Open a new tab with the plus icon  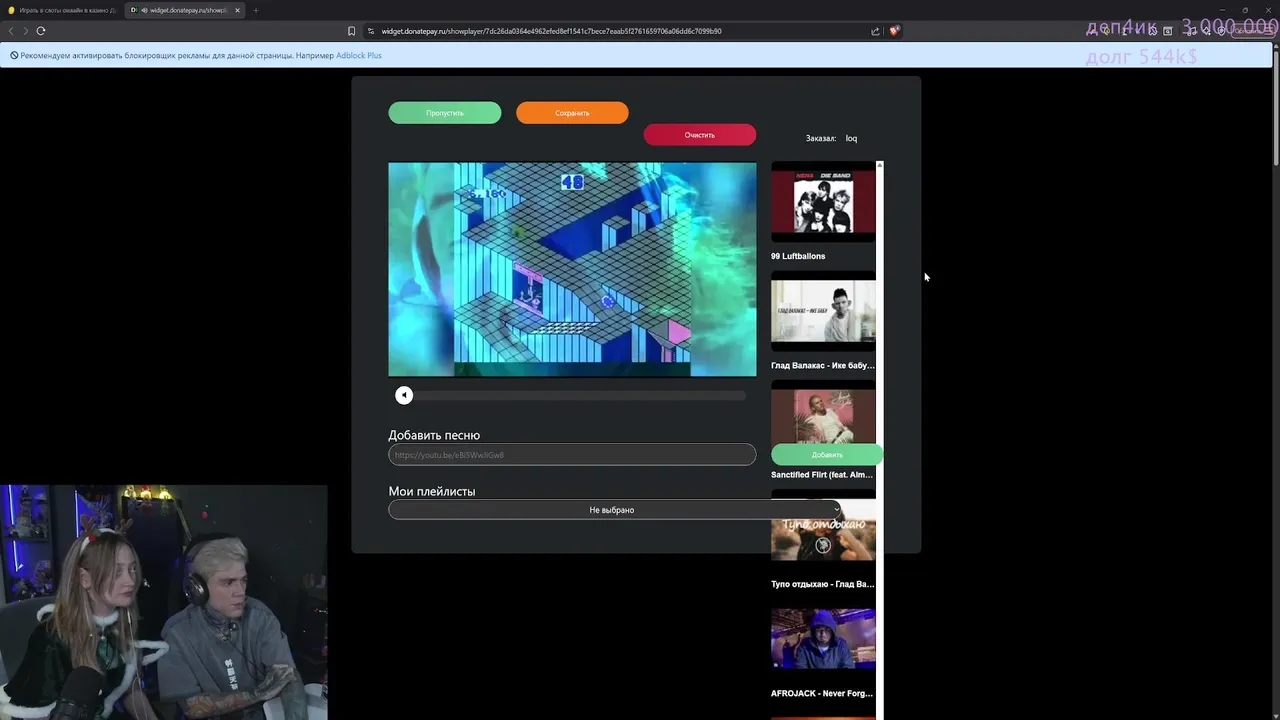tap(255, 10)
